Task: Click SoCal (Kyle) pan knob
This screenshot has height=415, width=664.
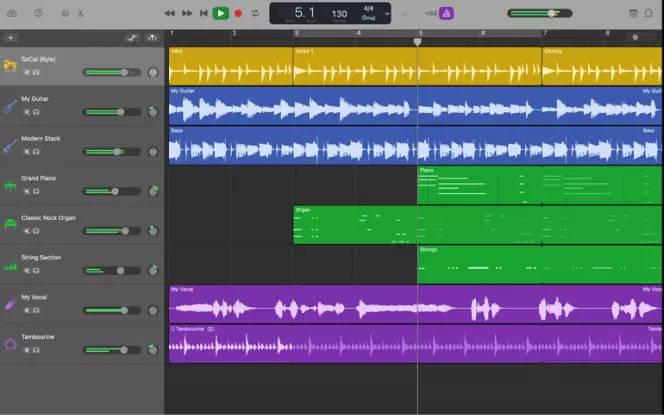Action: pos(153,72)
